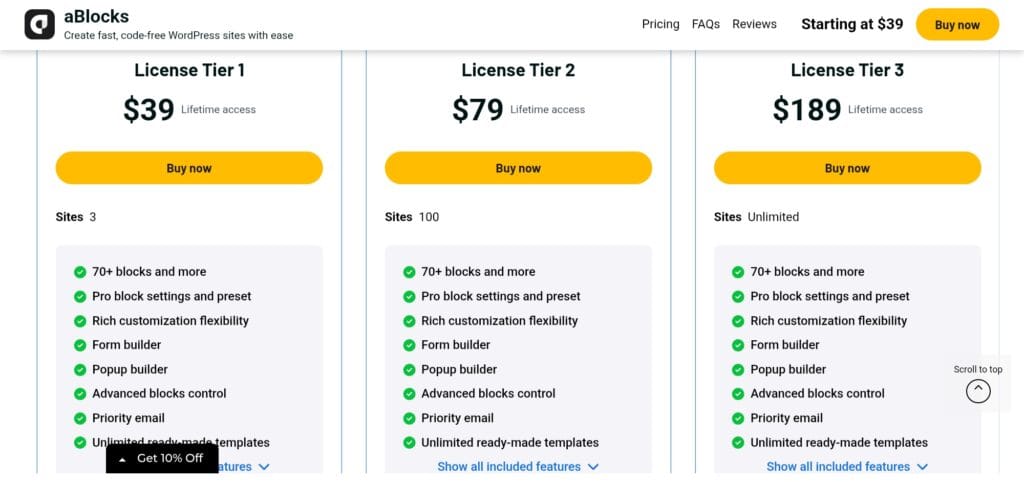The width and height of the screenshot is (1024, 482).
Task: Open the Pricing nav item
Action: click(x=660, y=24)
